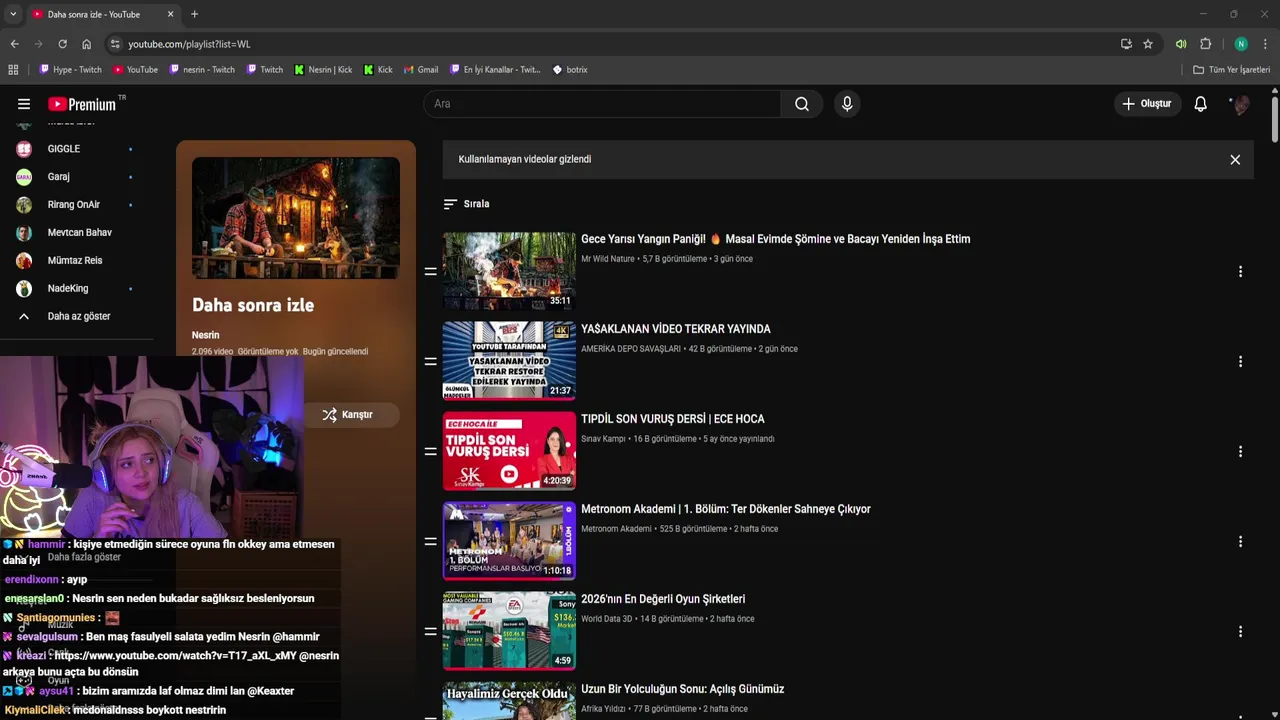Image resolution: width=1280 pixels, height=720 pixels.
Task: Close the Daha sonra izle tab
Action: (170, 14)
